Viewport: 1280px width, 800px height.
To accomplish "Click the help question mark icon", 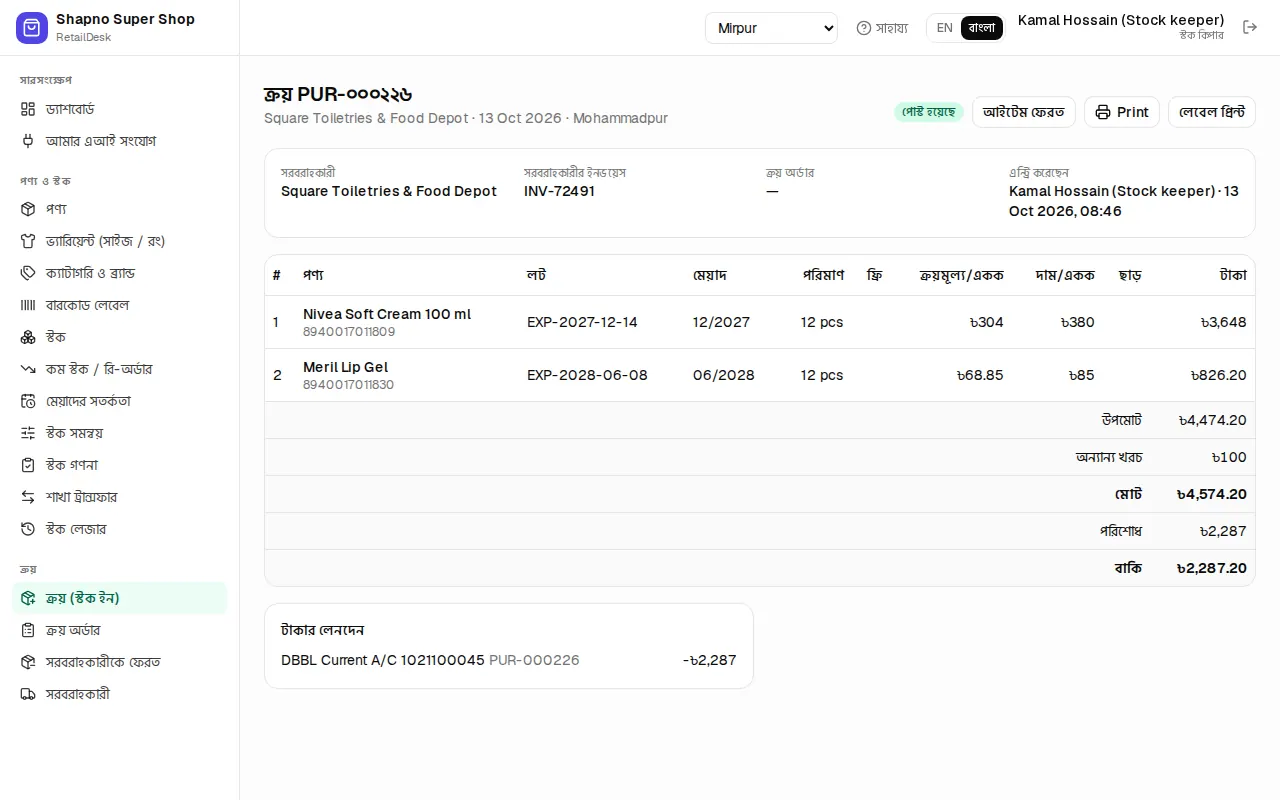I will coord(864,28).
